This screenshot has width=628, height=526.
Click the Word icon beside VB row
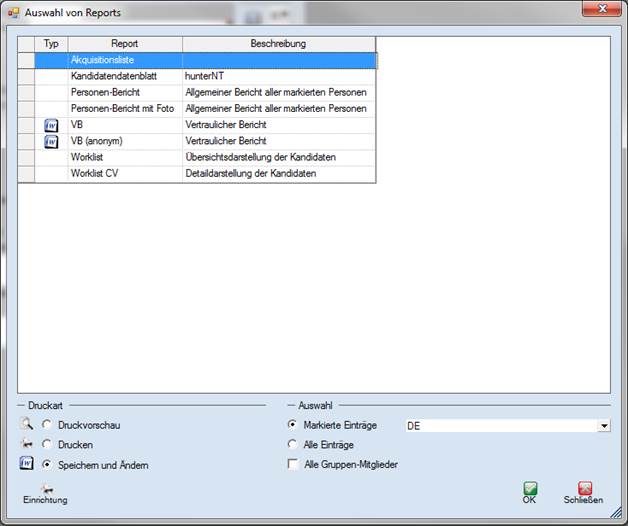(51, 125)
